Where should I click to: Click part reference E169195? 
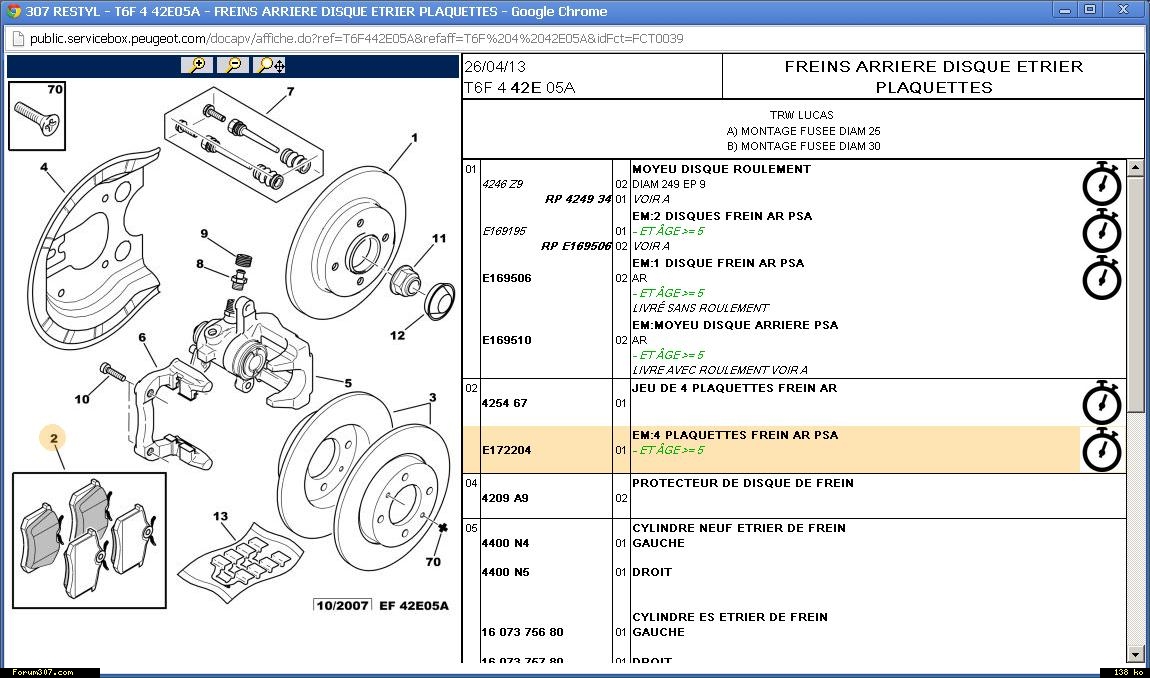tap(504, 230)
